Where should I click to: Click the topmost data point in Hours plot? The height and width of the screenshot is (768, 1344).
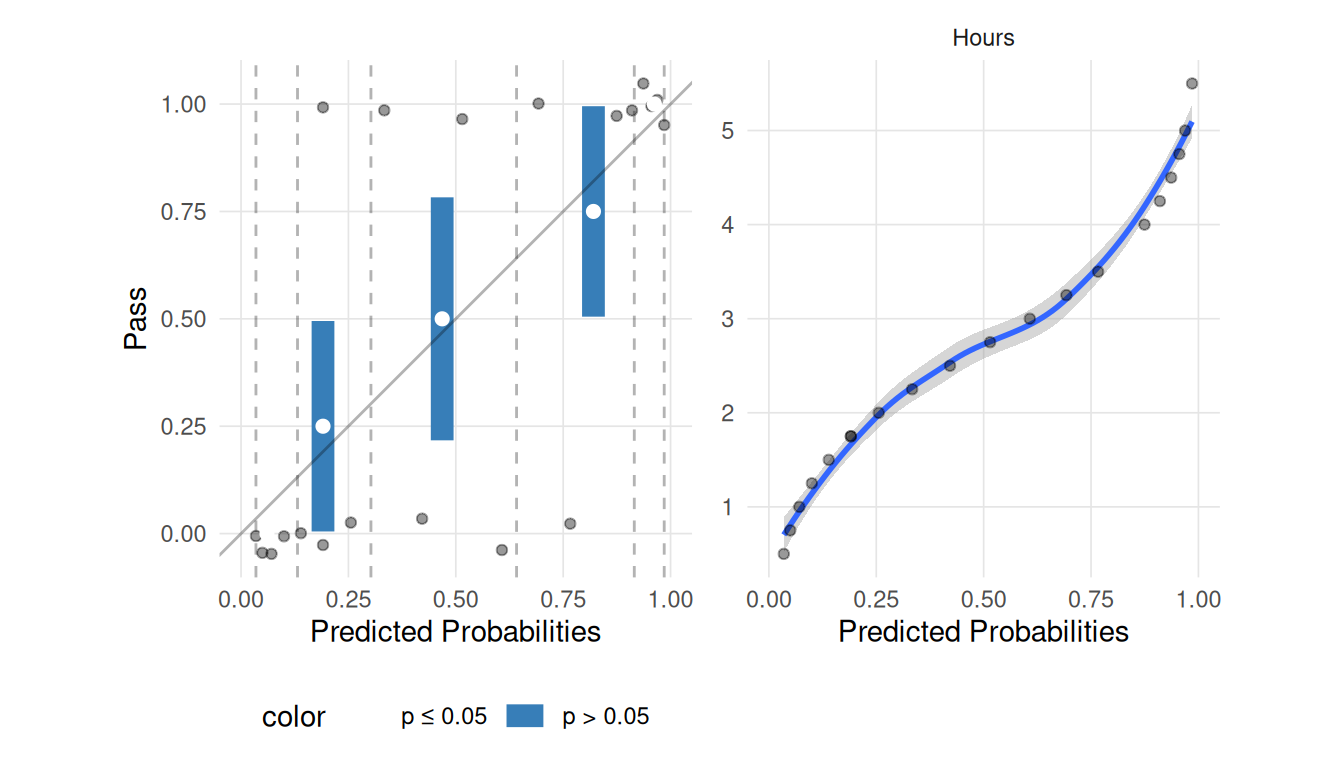pos(1192,84)
